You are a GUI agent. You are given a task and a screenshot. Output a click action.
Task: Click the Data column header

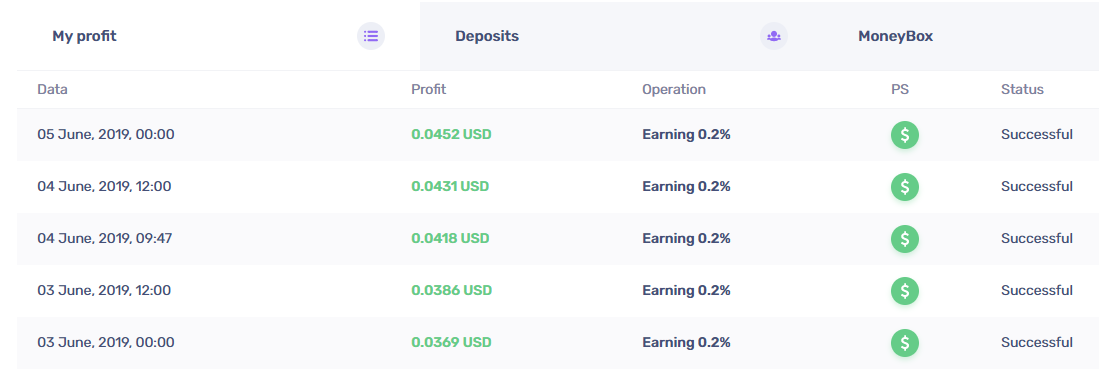53,90
